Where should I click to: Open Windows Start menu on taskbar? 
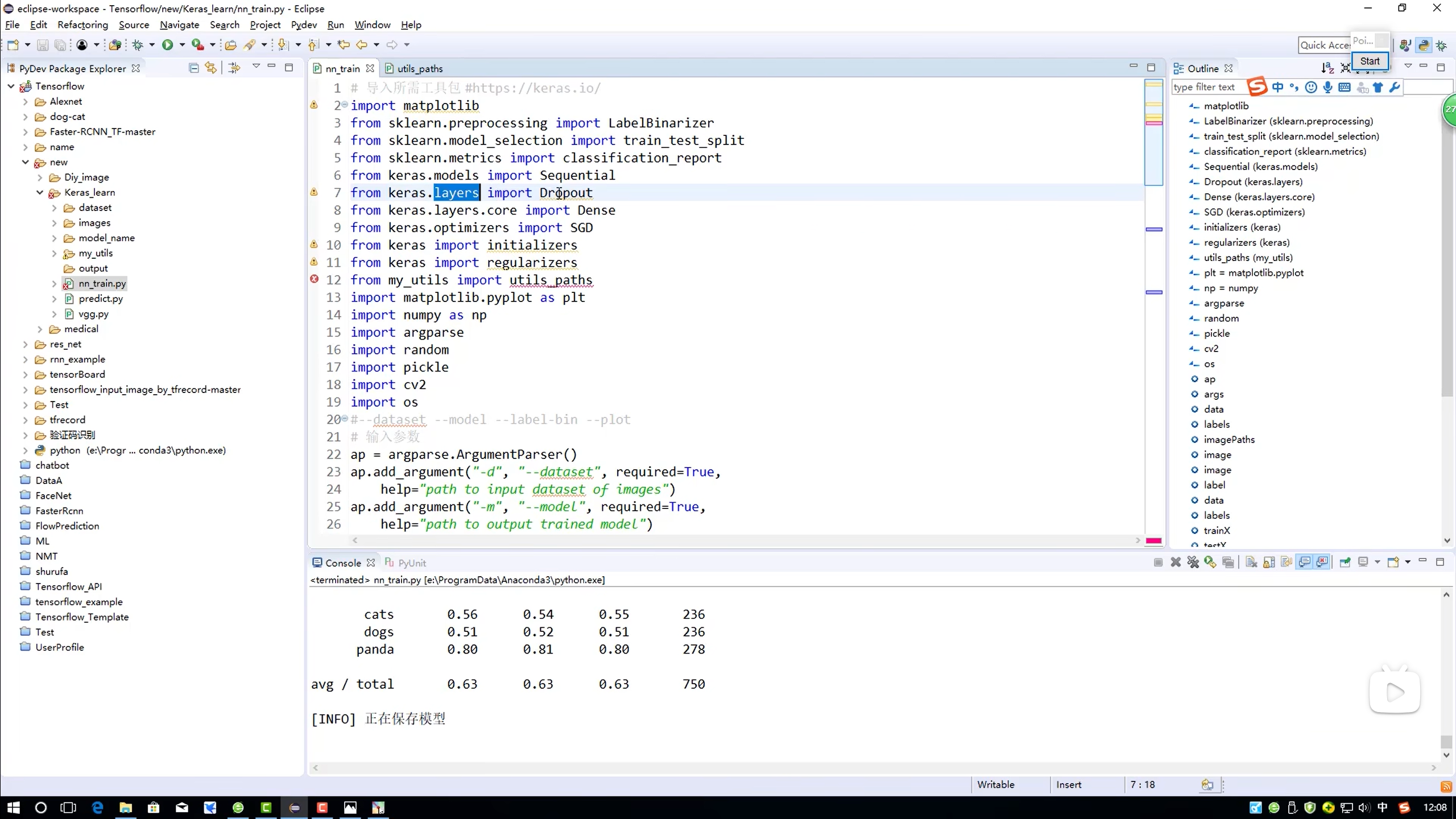click(x=13, y=807)
